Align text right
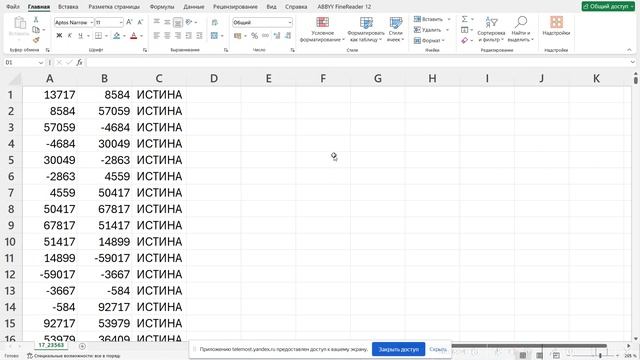This screenshot has height=360, width=640. [178, 36]
